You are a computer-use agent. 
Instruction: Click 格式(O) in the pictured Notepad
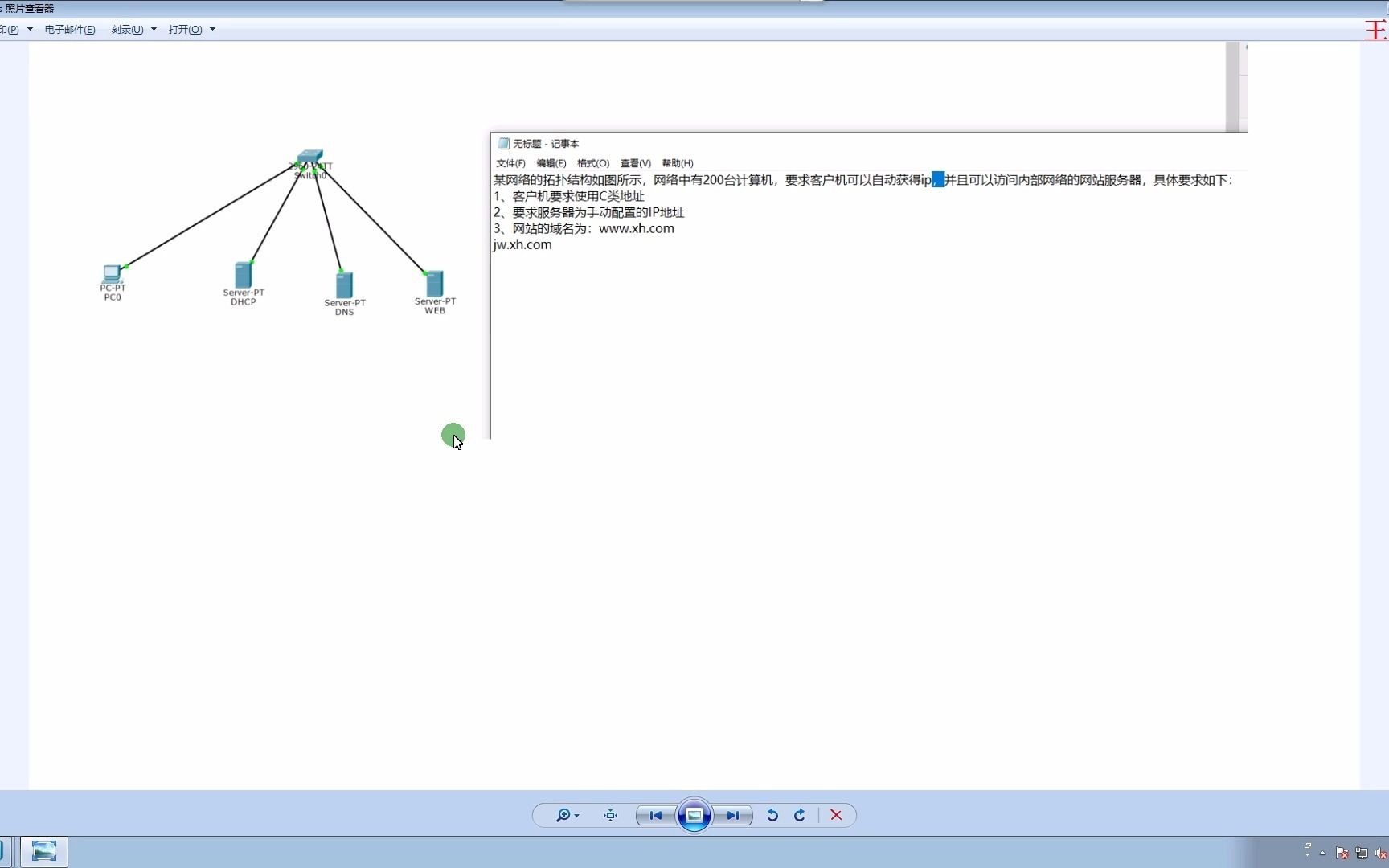(593, 163)
